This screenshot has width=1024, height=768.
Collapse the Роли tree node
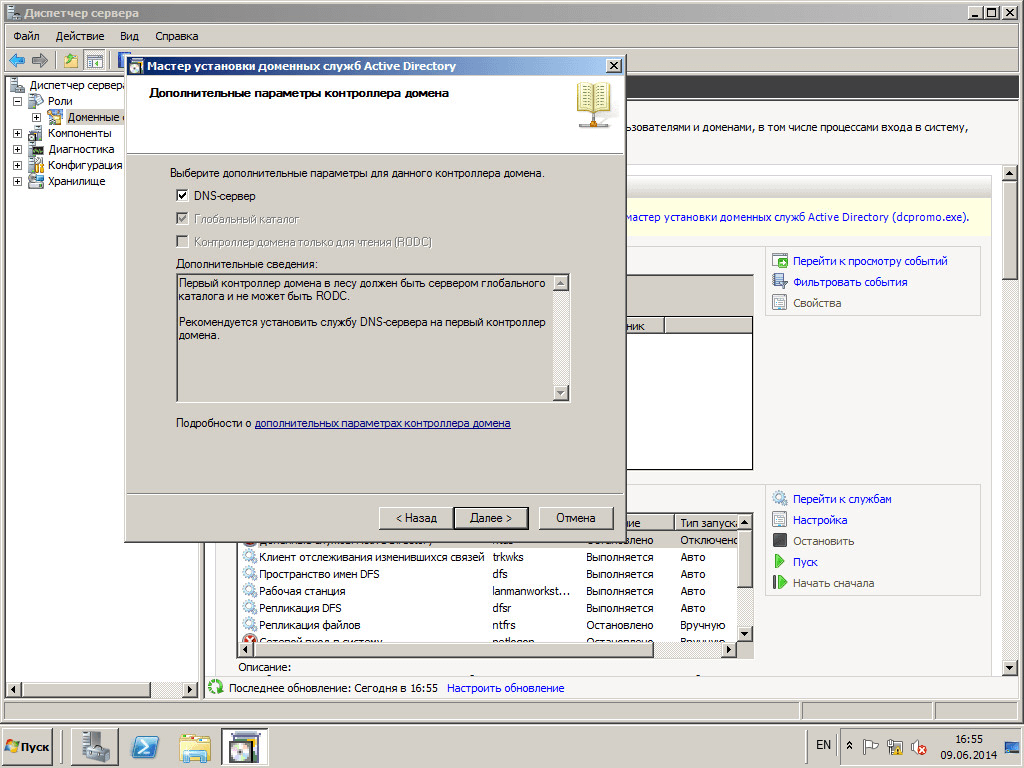[18, 101]
